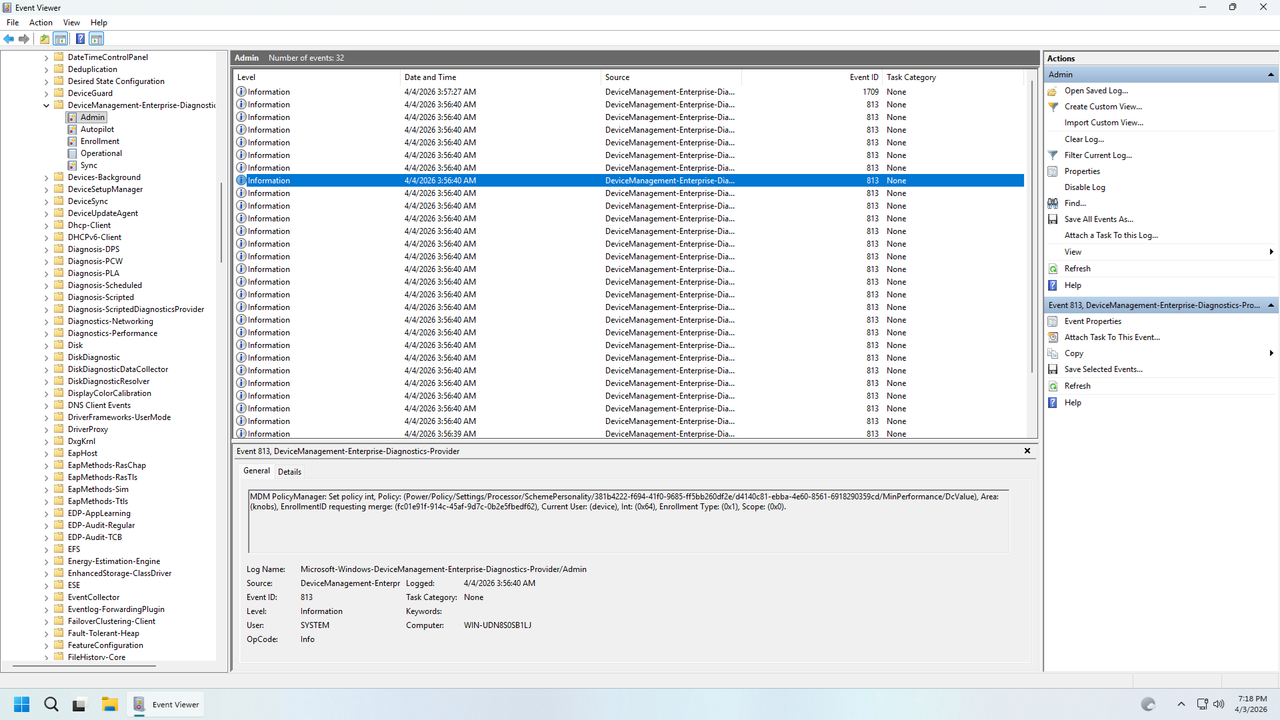Expand the Deduplication tree node
The image size is (1280, 720).
pyautogui.click(x=46, y=69)
